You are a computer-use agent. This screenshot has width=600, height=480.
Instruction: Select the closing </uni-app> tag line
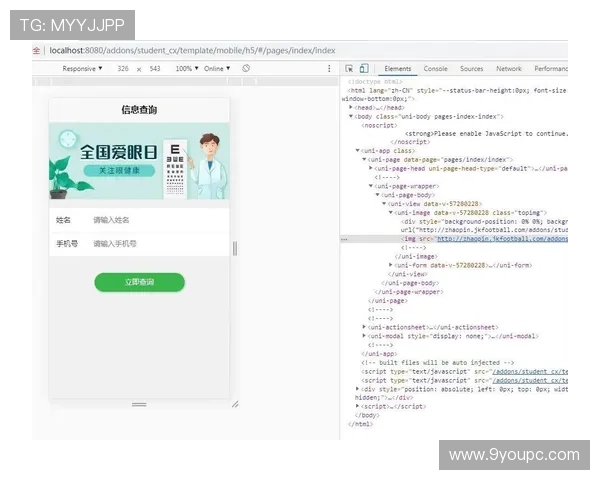point(379,354)
